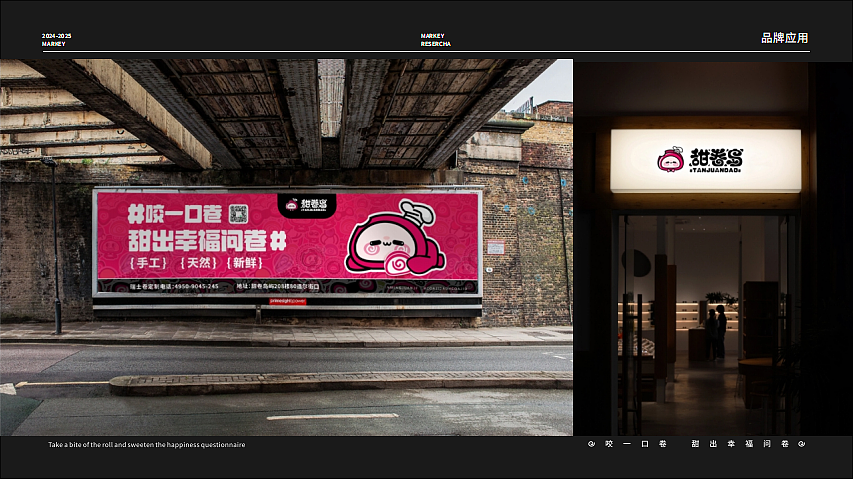
Task: Click the pink roll mascot on the billboard
Action: pos(395,238)
